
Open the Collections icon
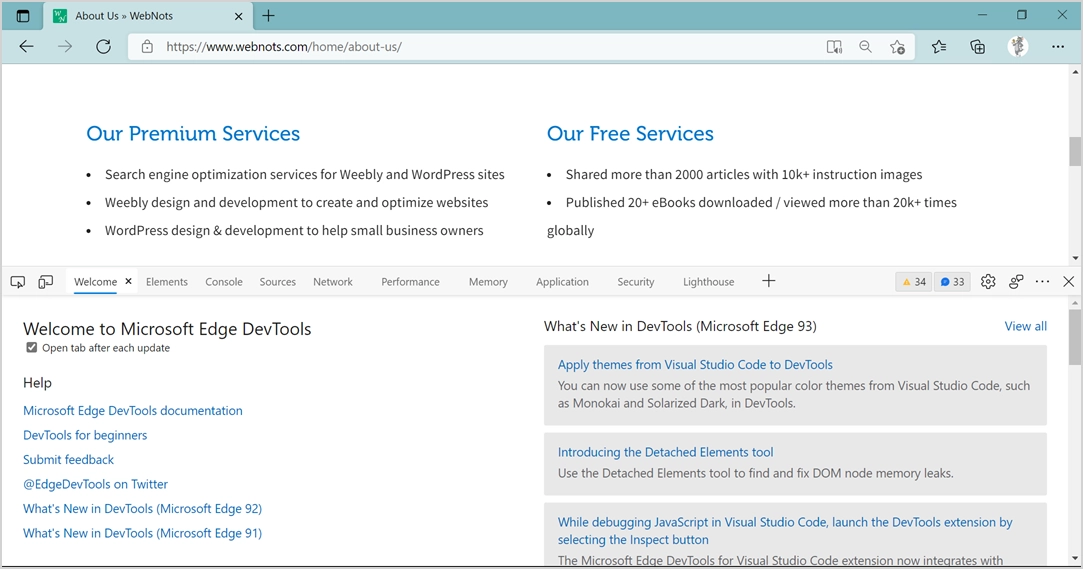(978, 47)
